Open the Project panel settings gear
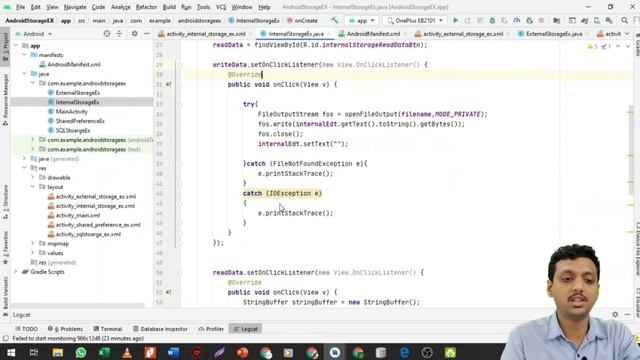The width and height of the screenshot is (640, 360). click(134, 34)
